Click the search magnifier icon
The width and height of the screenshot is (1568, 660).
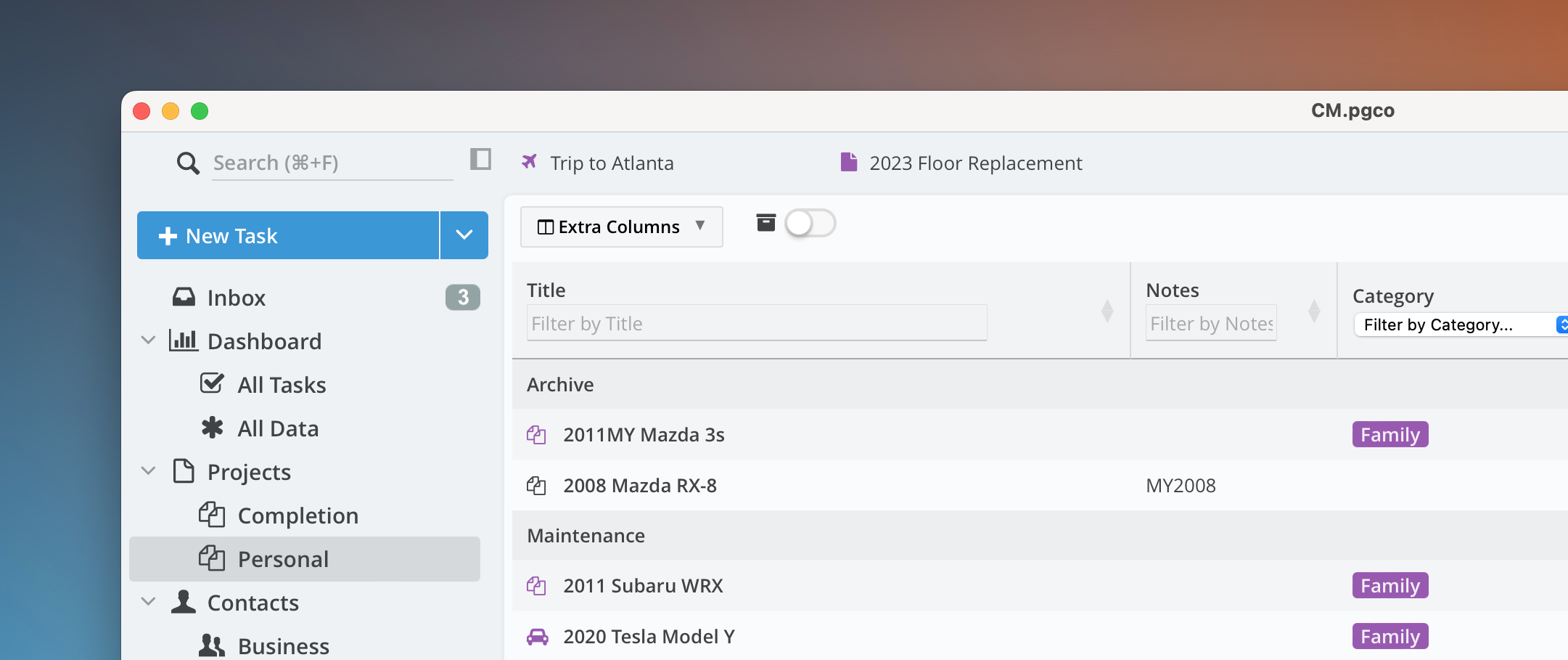click(188, 163)
